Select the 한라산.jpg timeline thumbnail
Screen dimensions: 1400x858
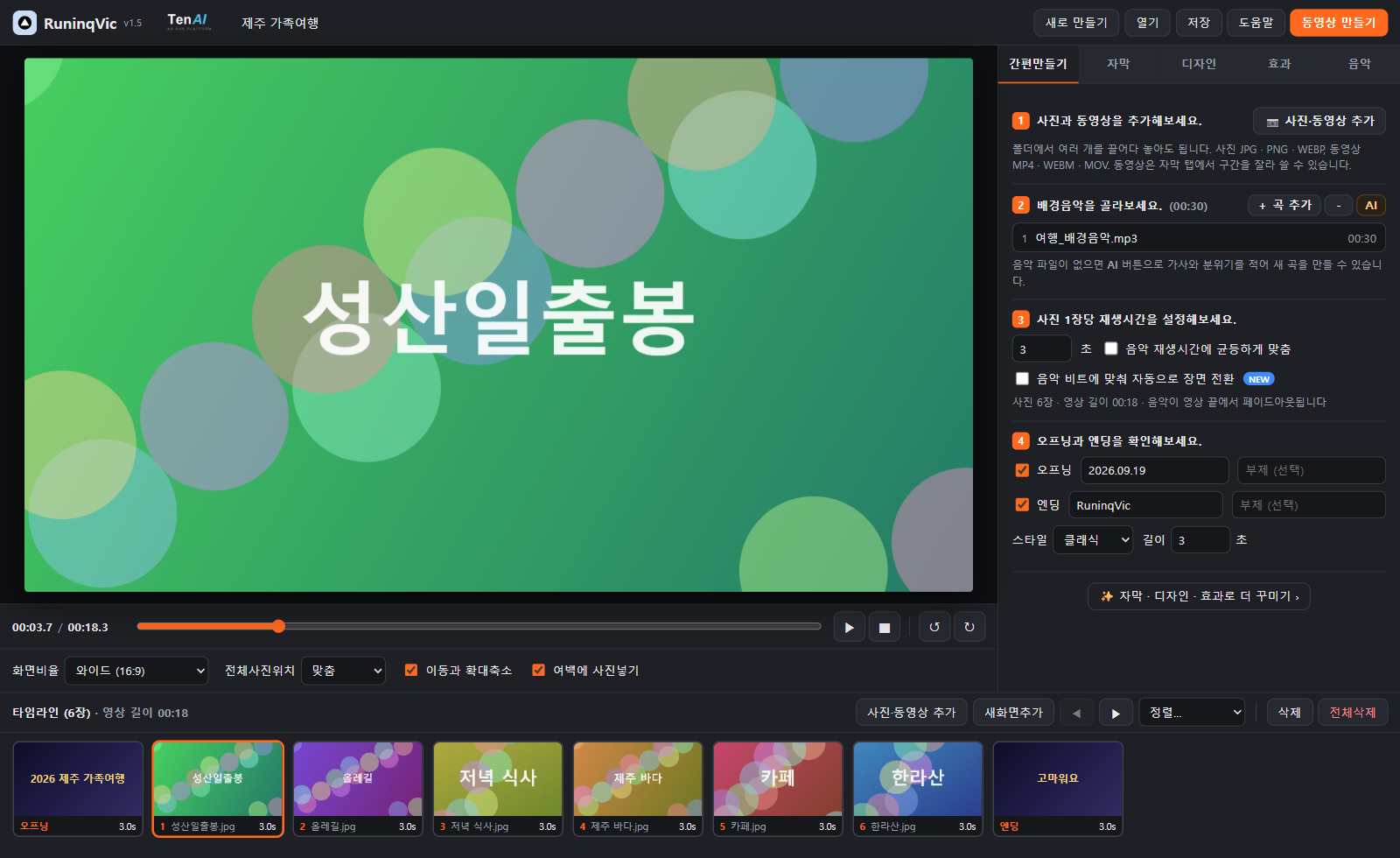918,789
